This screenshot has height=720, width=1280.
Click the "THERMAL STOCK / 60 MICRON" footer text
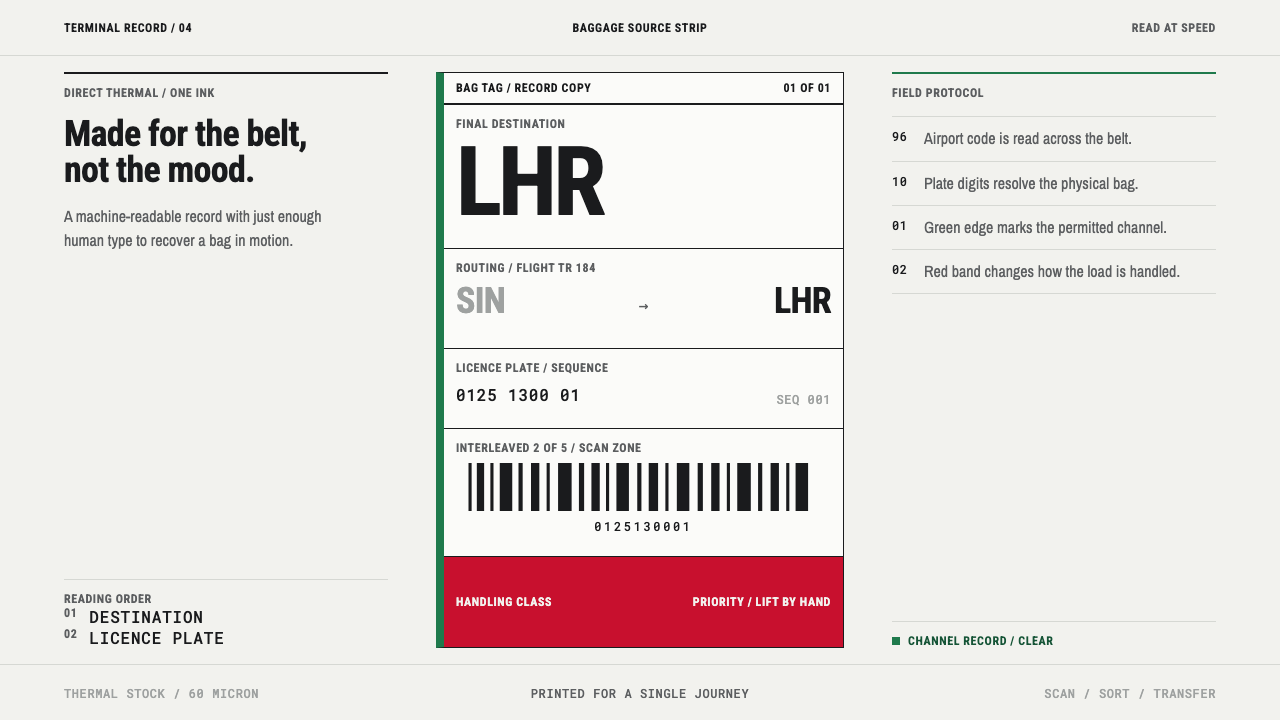tap(161, 694)
